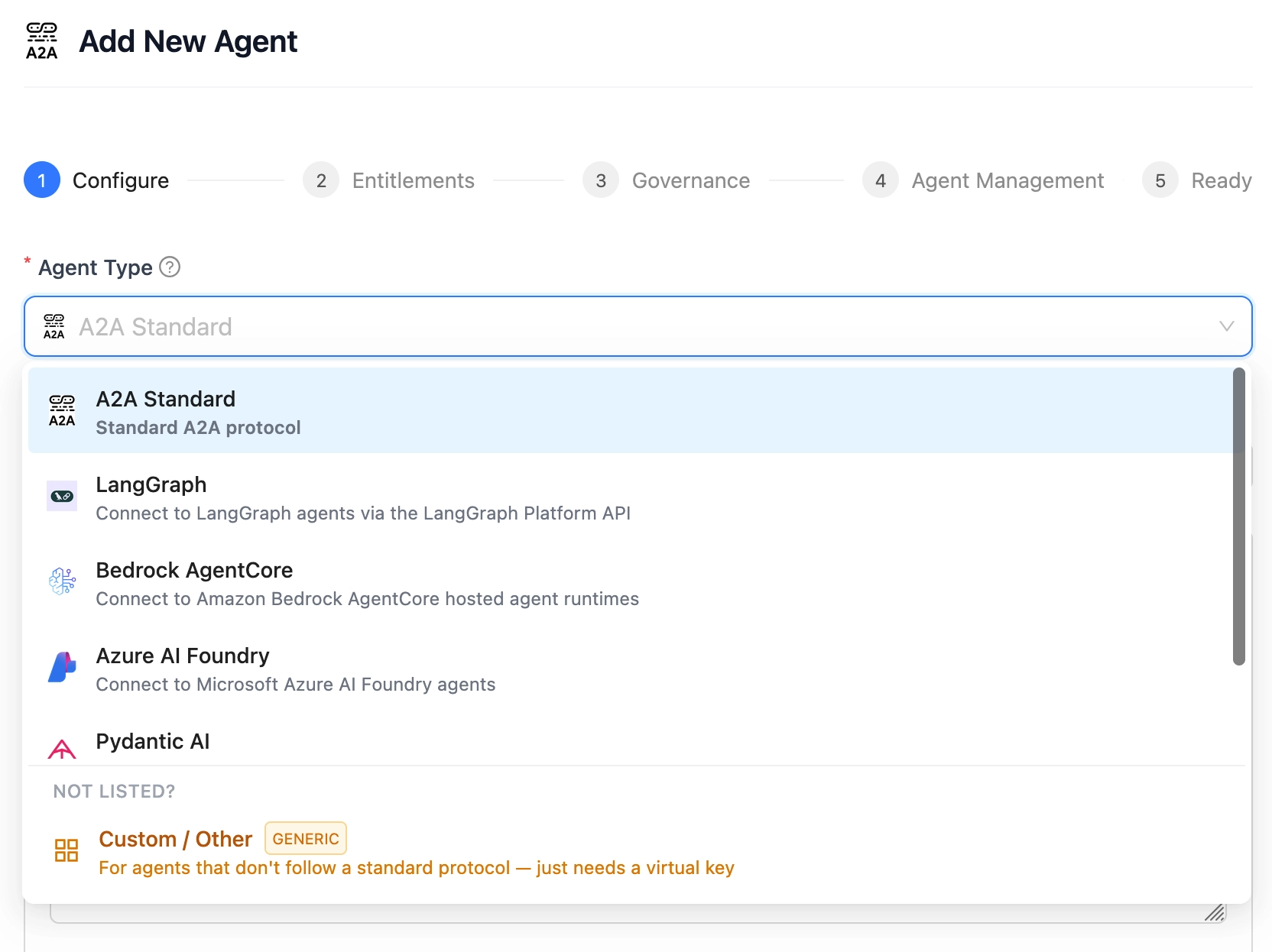Open the Agent Type select box
Image resolution: width=1272 pixels, height=952 pixels.
point(638,326)
